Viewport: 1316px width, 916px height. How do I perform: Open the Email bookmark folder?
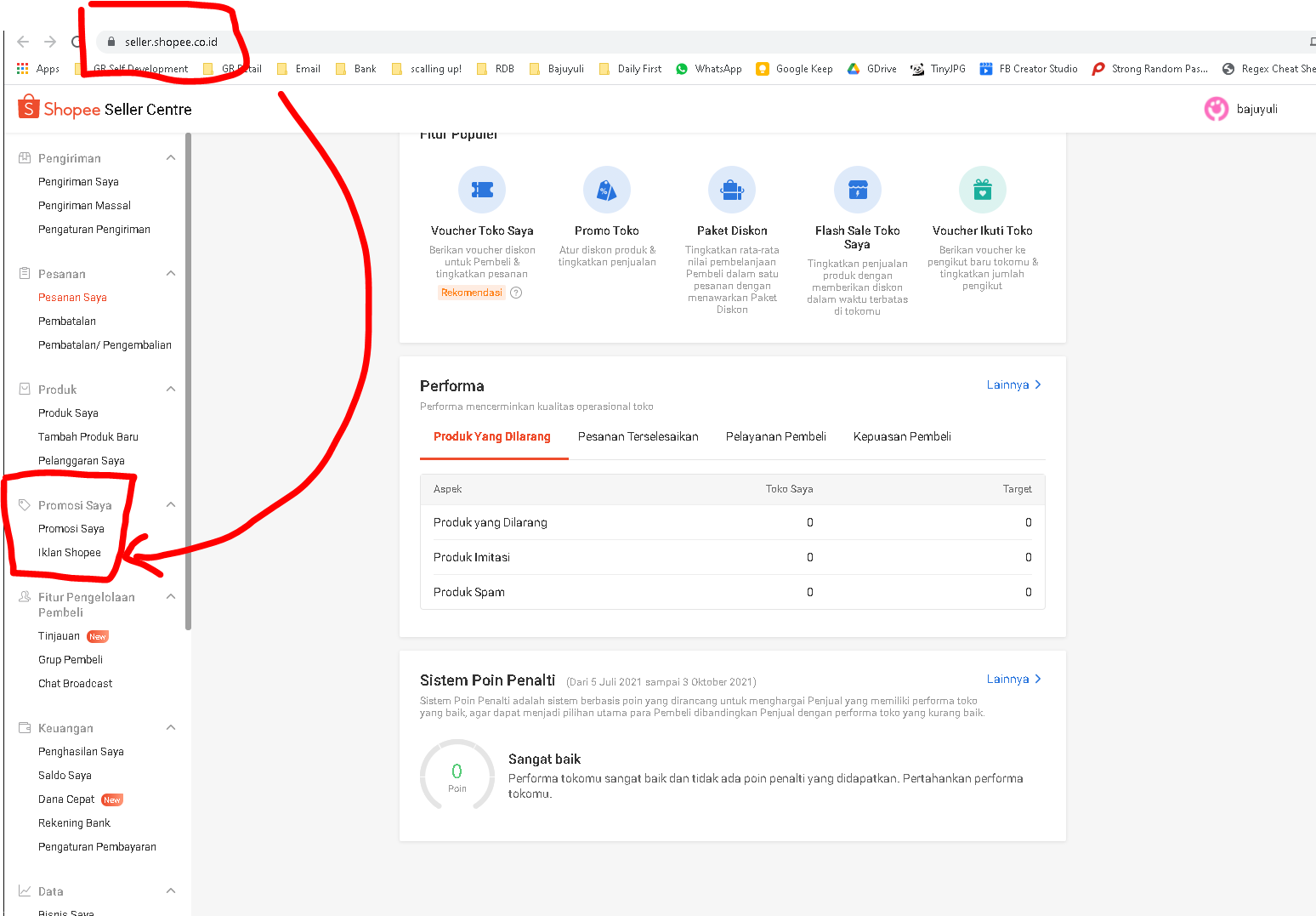[298, 69]
